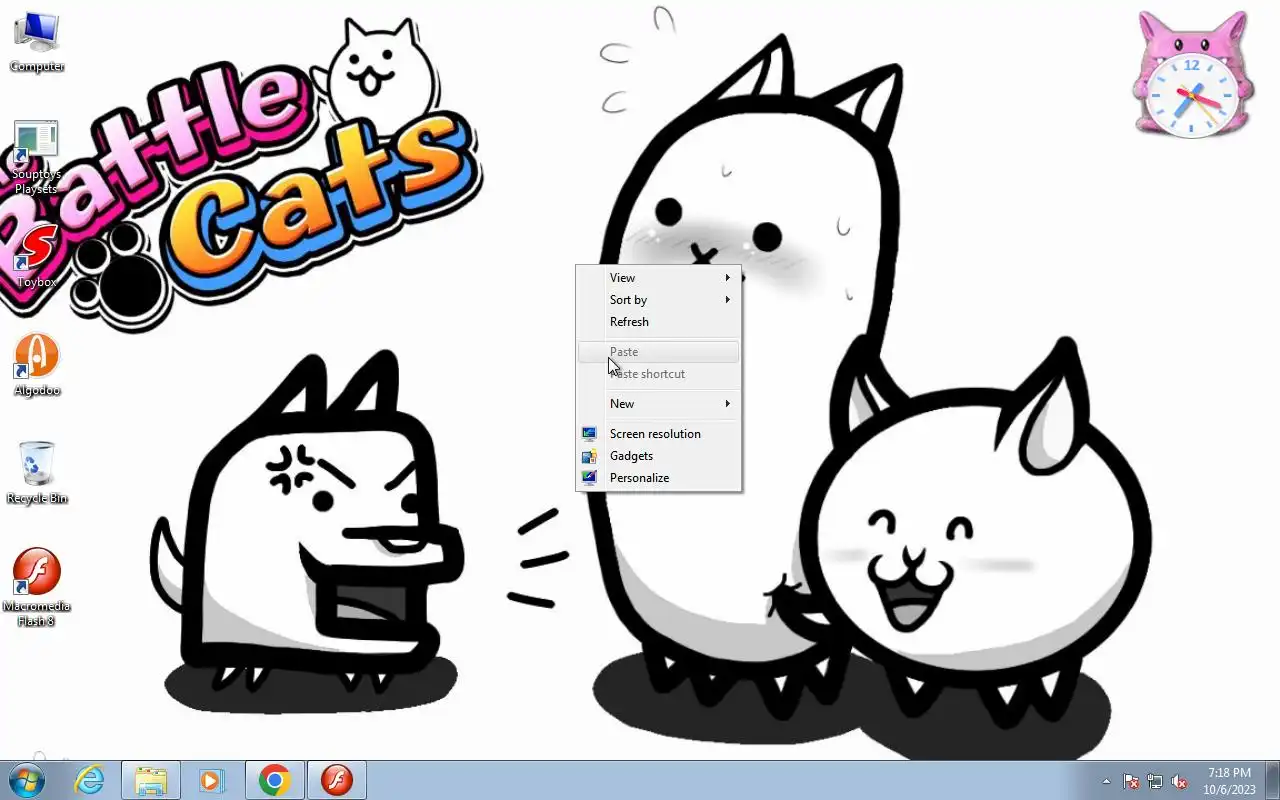Open network status tray icon

tap(1155, 781)
